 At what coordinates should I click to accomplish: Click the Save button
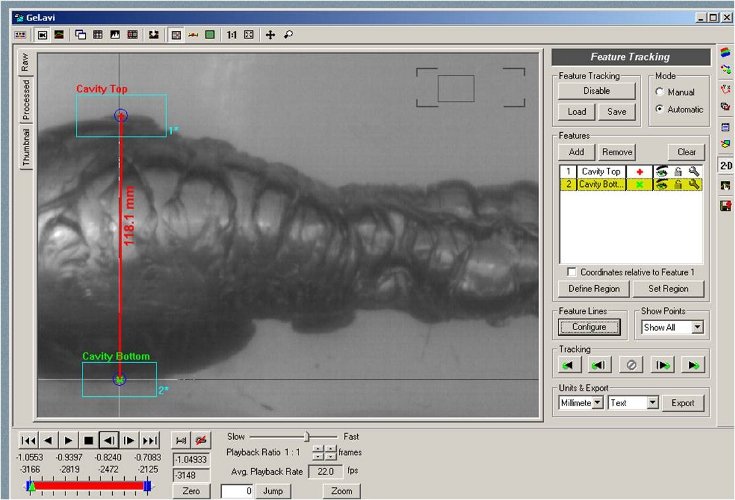tap(616, 112)
